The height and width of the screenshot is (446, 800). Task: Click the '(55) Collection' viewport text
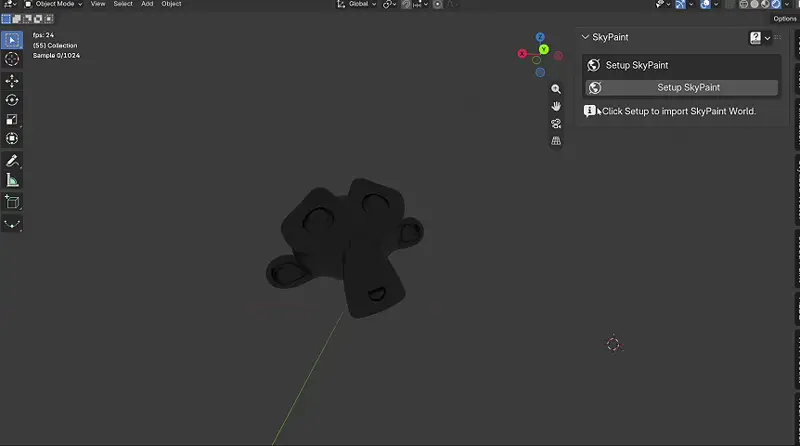[55, 45]
